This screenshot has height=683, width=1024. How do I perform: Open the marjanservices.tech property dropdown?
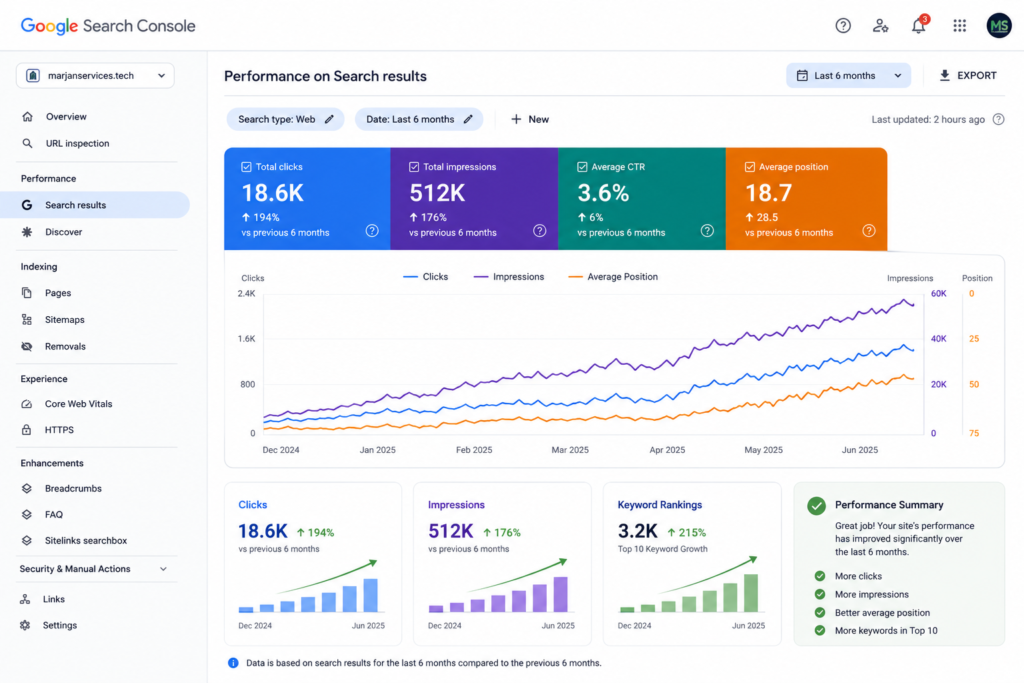click(x=95, y=76)
